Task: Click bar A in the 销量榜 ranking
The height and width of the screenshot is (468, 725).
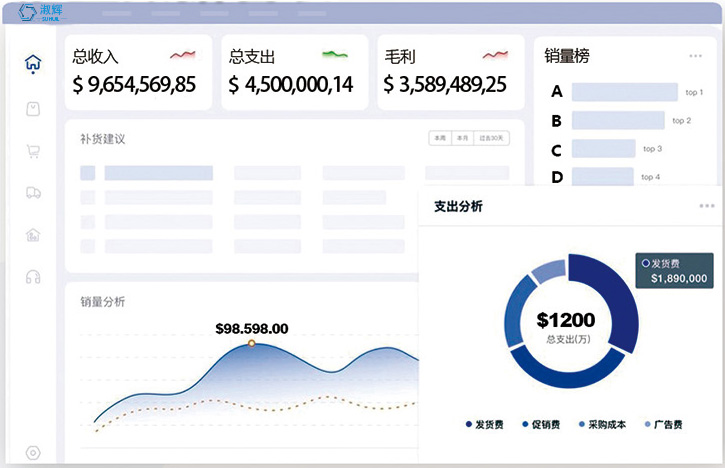Action: click(625, 92)
